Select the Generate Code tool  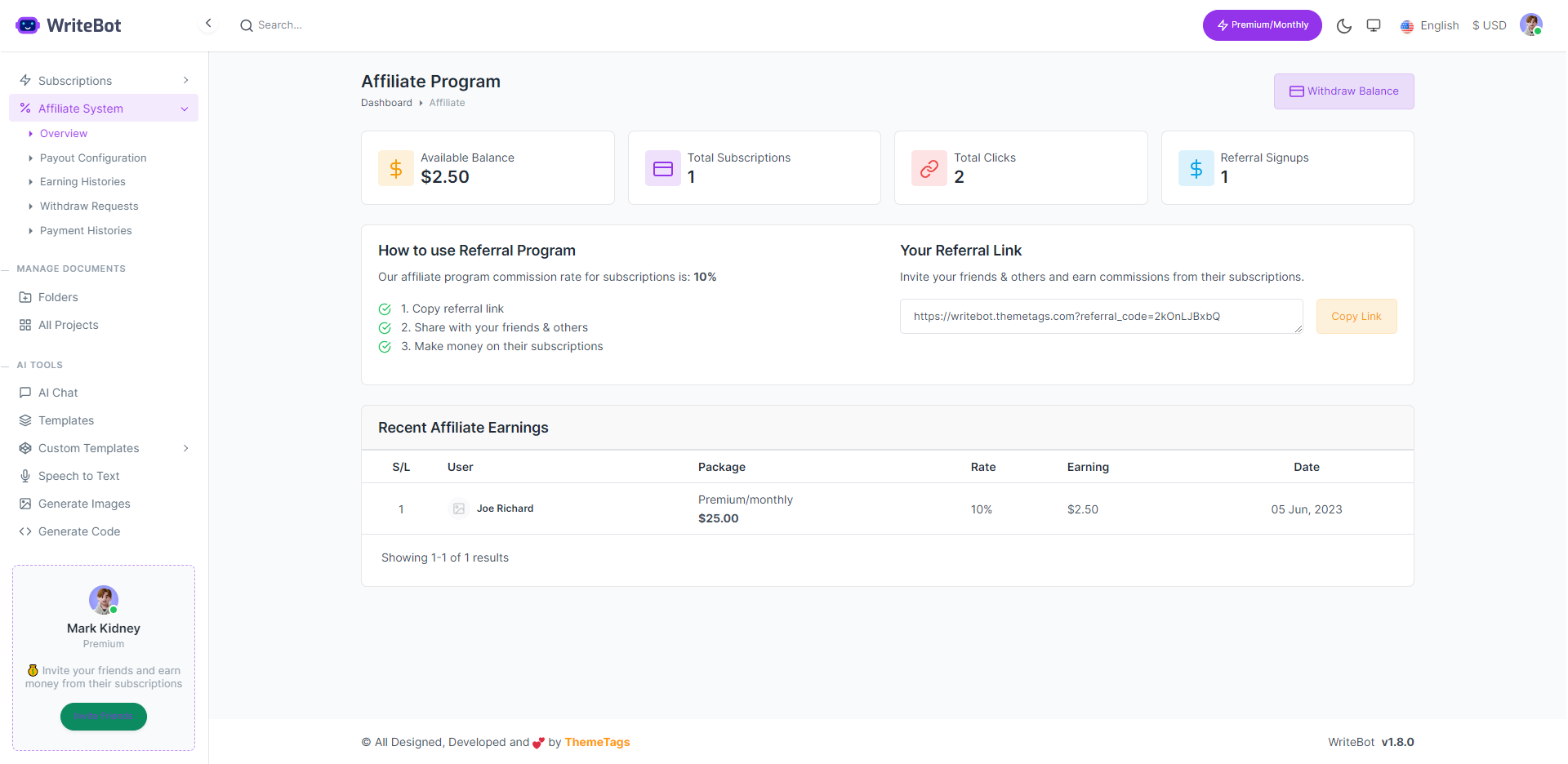tap(78, 531)
